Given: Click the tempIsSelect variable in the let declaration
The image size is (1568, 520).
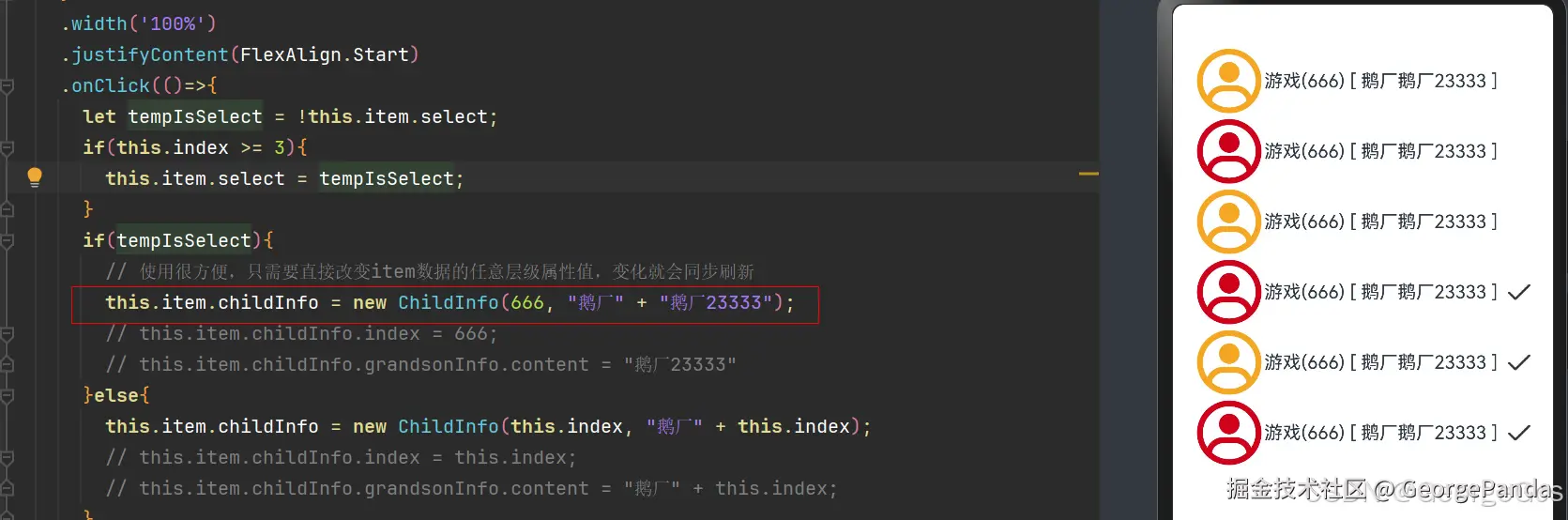Looking at the screenshot, I should coord(195,116).
